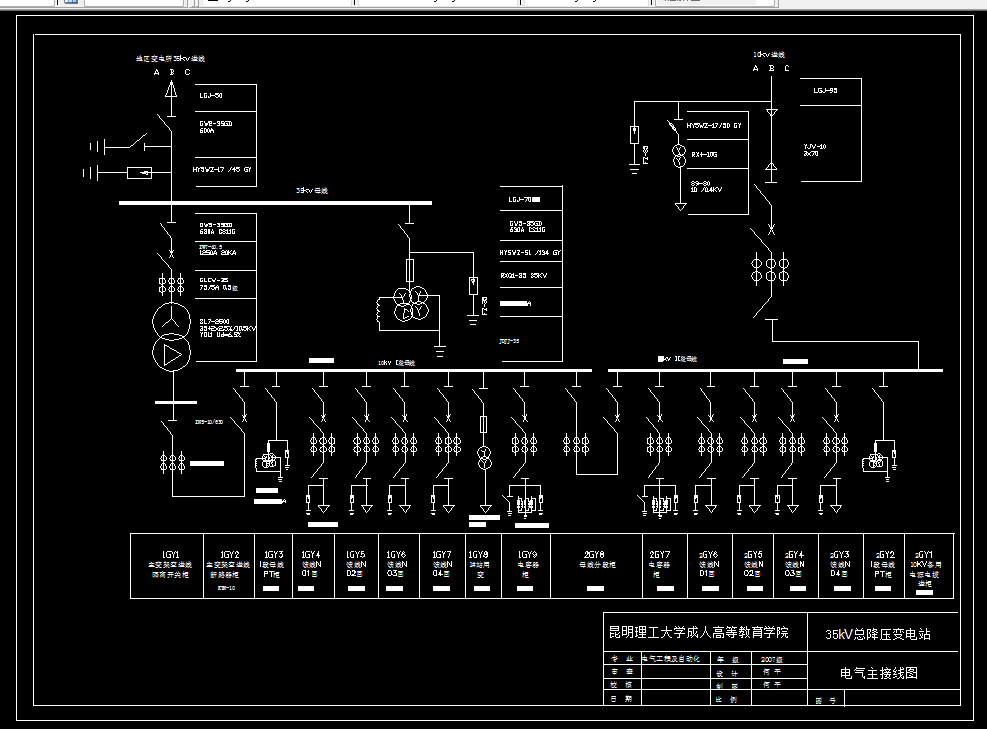This screenshot has height=729, width=987.
Task: Pick the HY5WZ-17/50 GY arrester label
Action: [x=714, y=126]
